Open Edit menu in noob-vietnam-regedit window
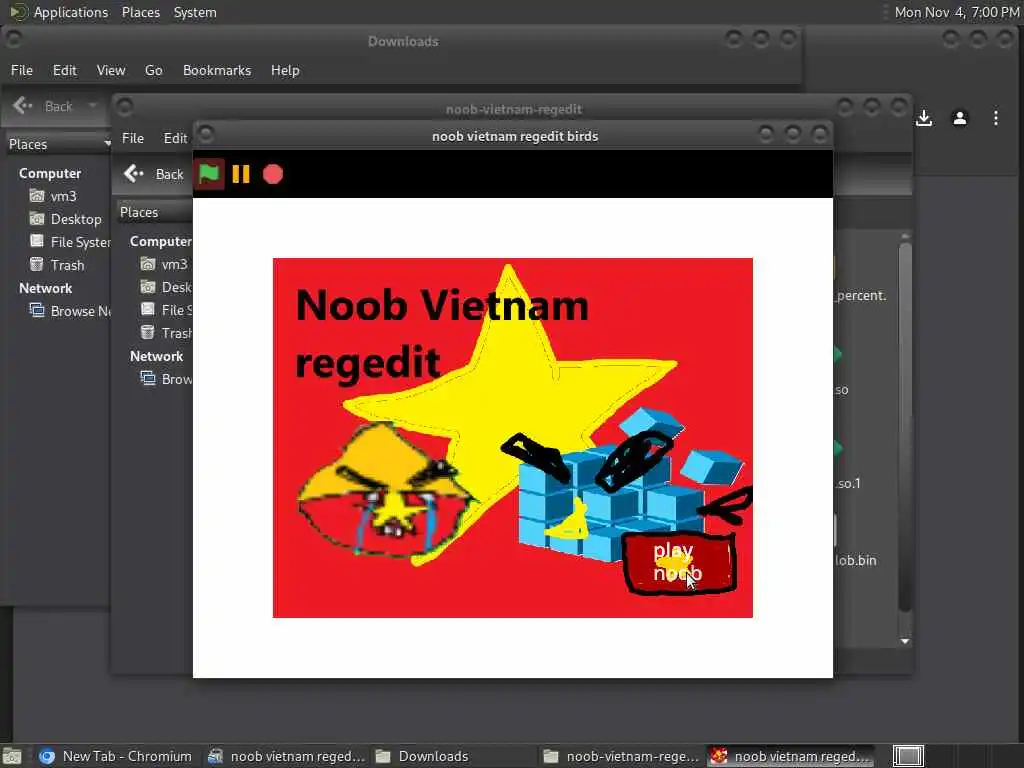 point(175,138)
